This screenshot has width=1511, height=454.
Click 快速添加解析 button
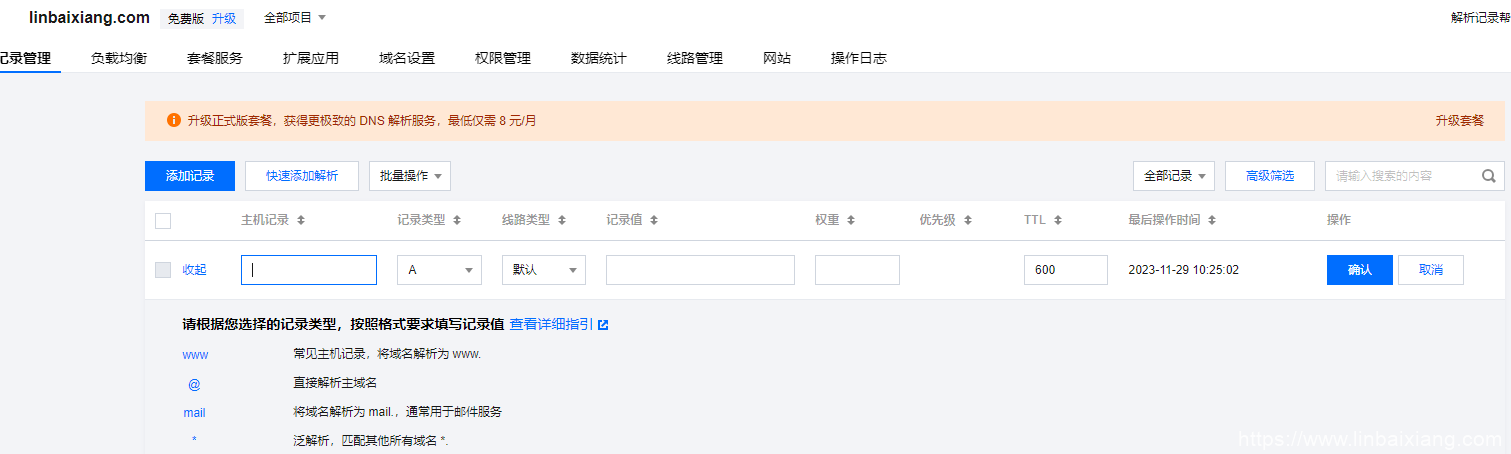pos(302,176)
